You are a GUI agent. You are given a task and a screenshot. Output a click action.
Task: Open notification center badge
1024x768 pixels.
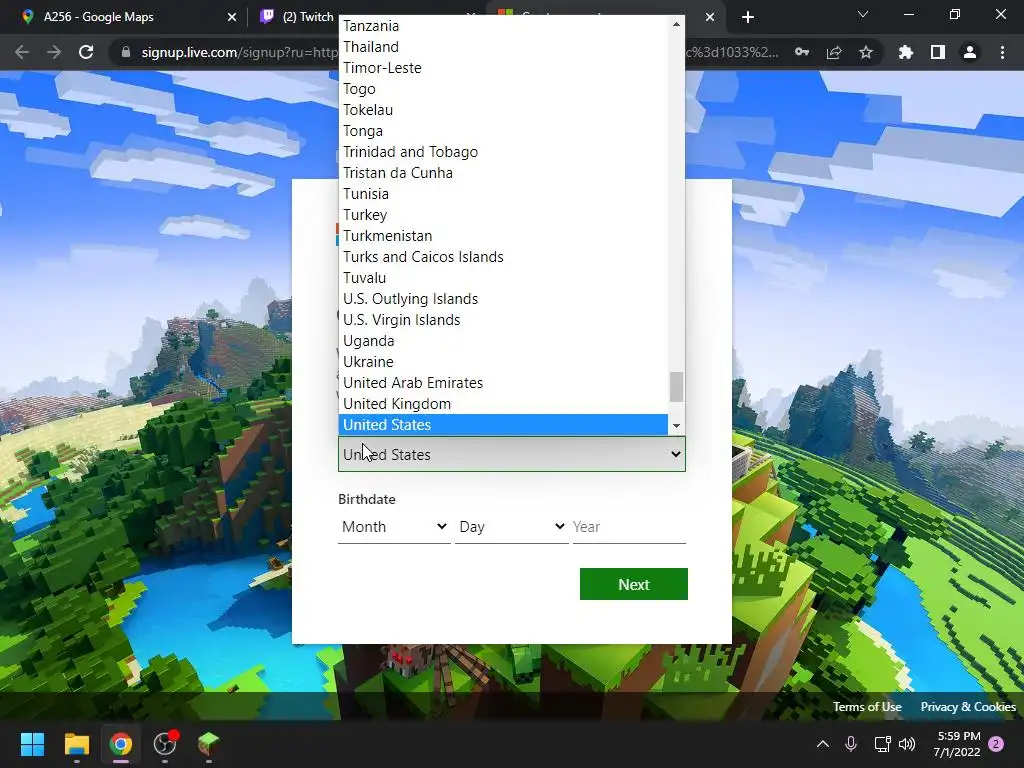pos(996,744)
